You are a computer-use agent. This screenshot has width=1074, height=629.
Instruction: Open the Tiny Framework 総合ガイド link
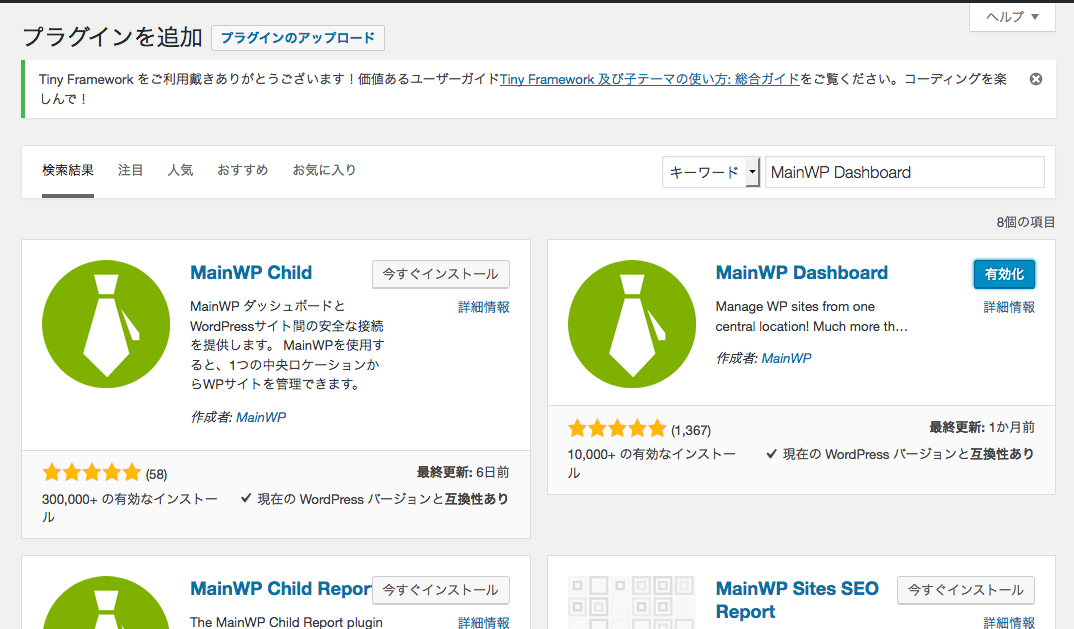click(649, 79)
